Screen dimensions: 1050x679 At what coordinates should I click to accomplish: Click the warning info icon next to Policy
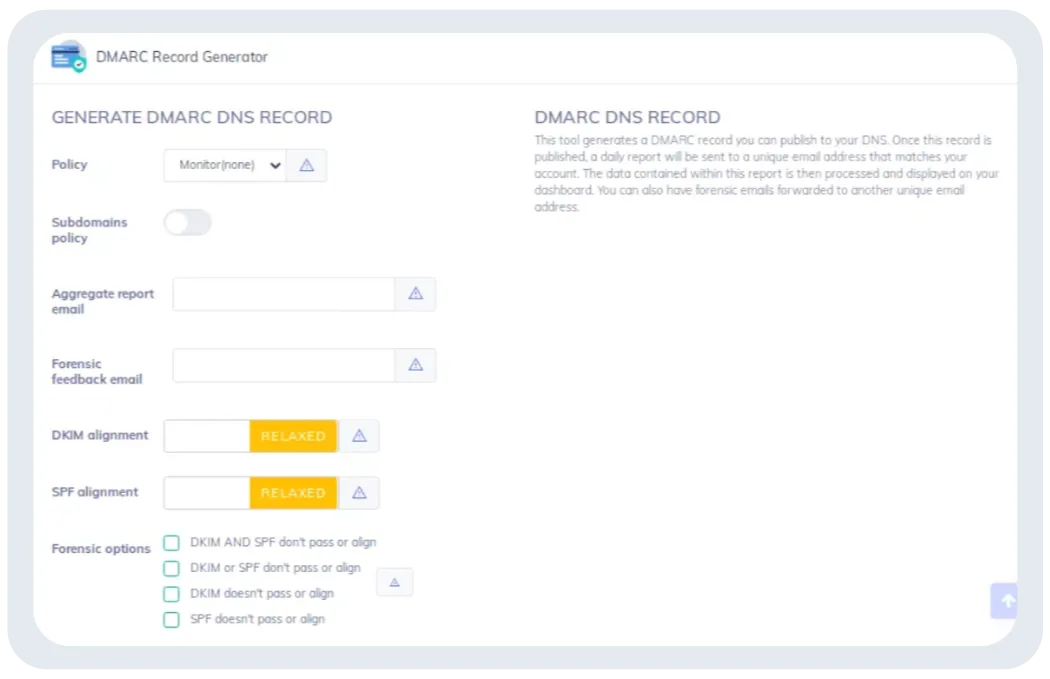coord(306,165)
